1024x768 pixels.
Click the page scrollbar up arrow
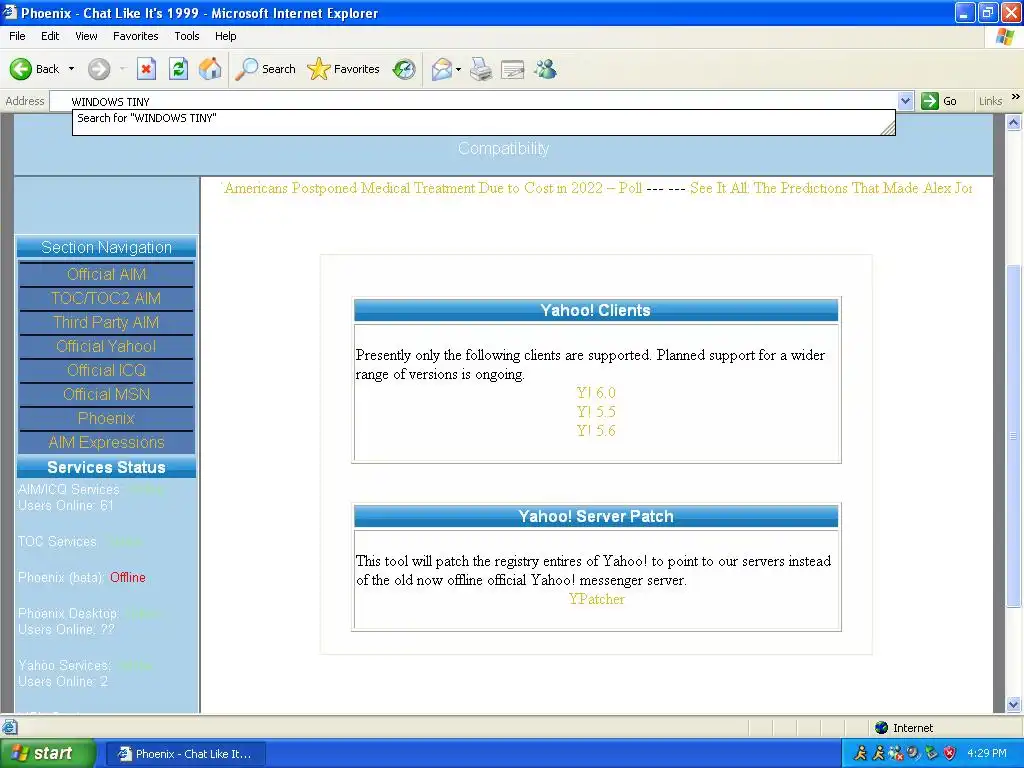(x=1014, y=122)
